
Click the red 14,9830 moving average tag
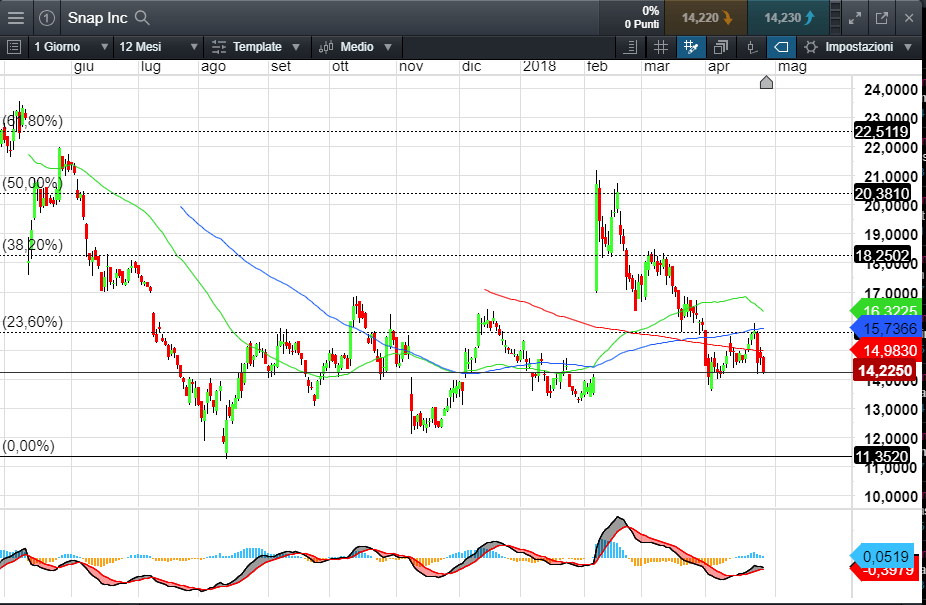(x=885, y=350)
